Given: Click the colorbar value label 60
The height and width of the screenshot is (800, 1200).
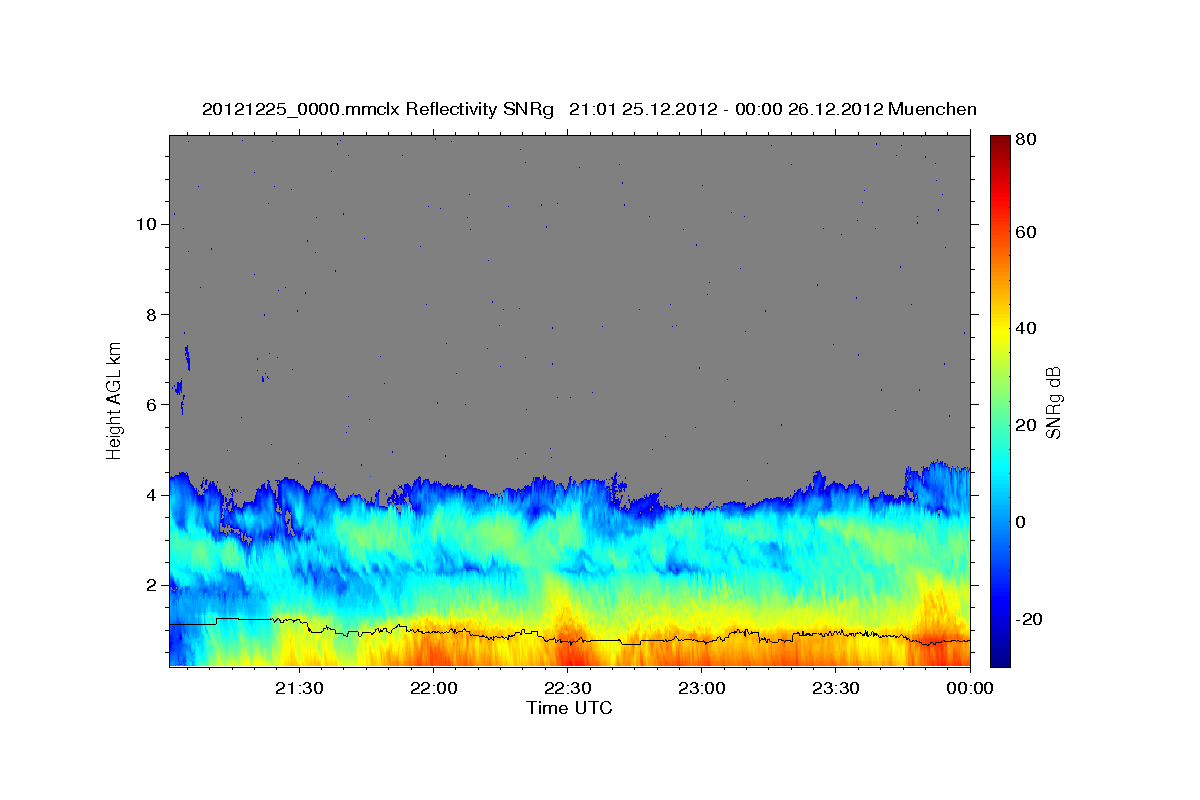Looking at the screenshot, I should click(1025, 232).
